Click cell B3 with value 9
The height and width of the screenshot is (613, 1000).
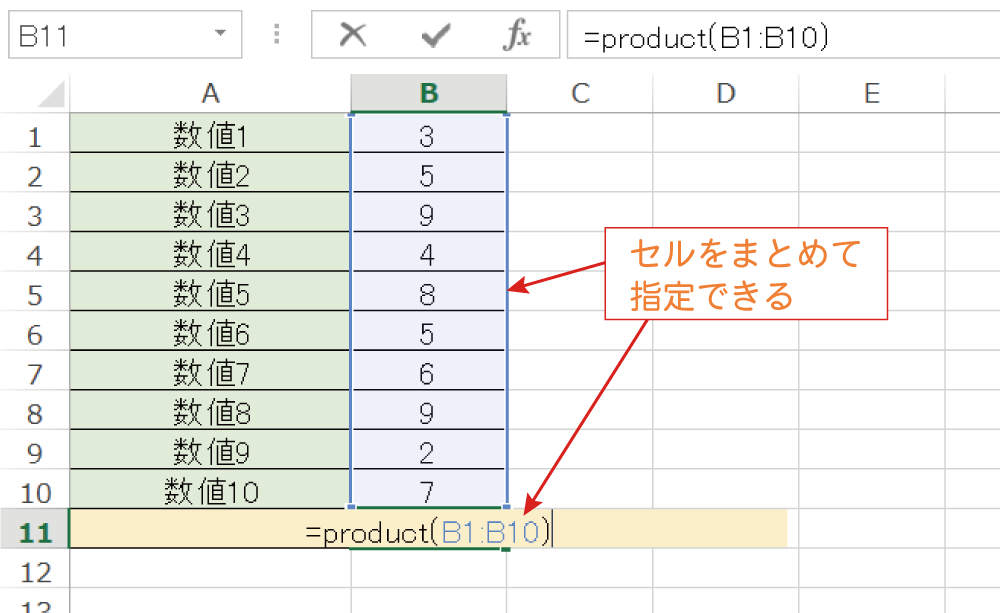tap(428, 215)
